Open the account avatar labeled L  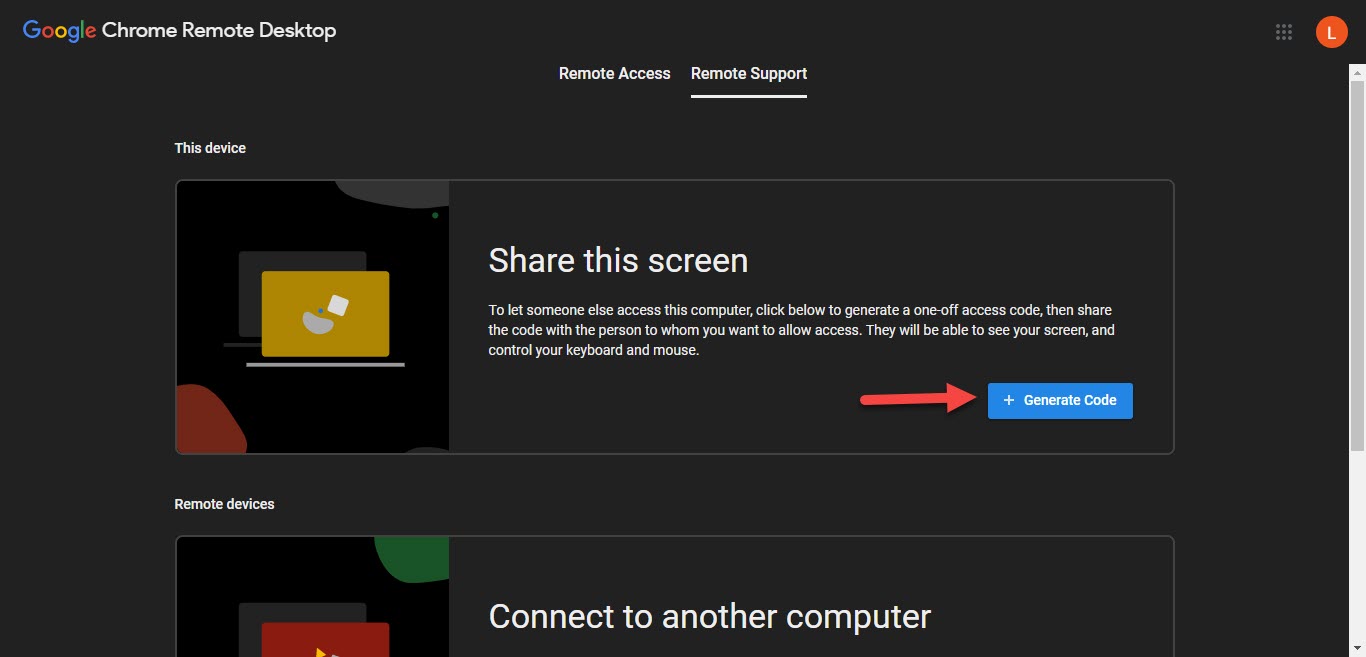[x=1331, y=32]
